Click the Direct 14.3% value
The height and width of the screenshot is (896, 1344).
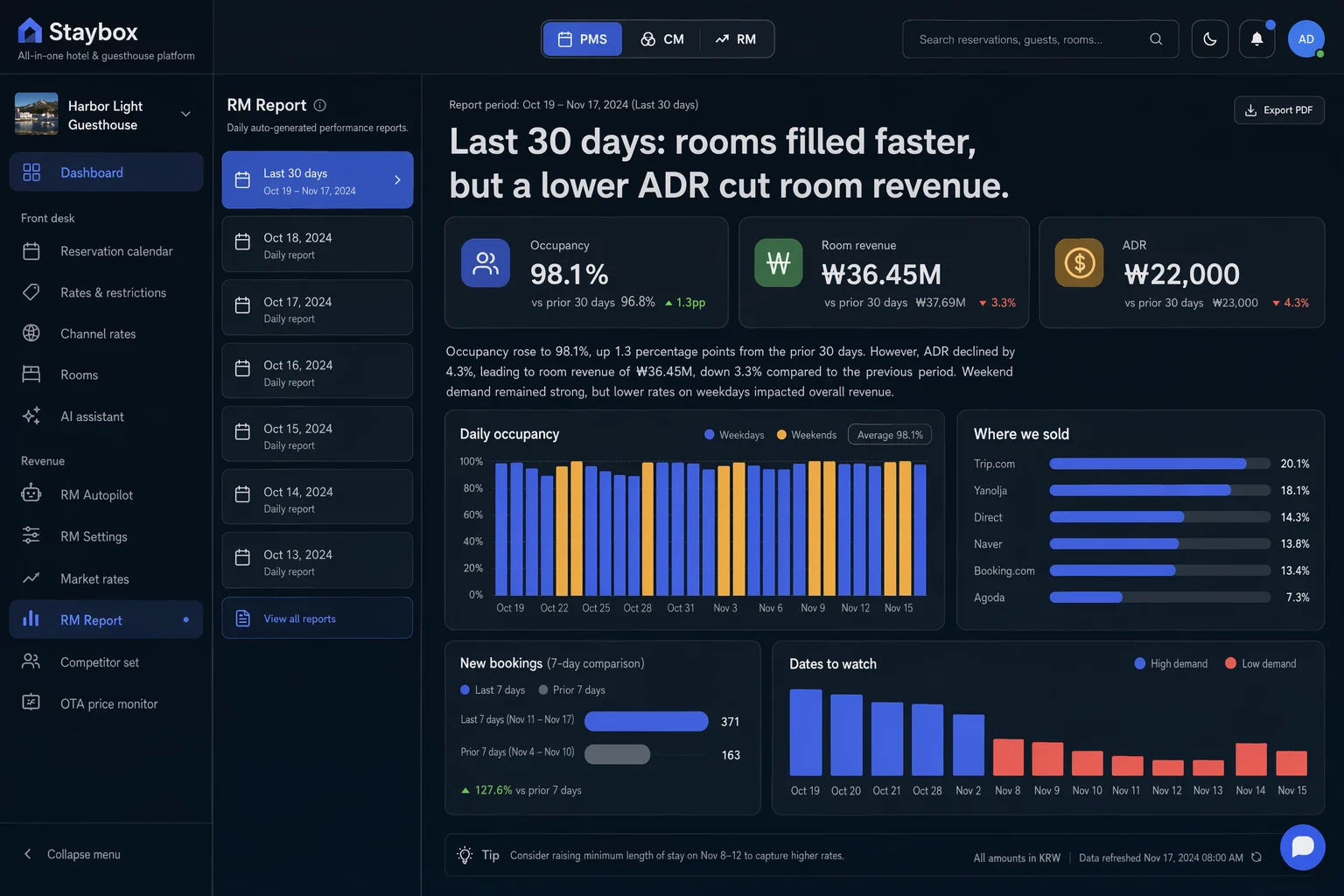coord(1295,517)
